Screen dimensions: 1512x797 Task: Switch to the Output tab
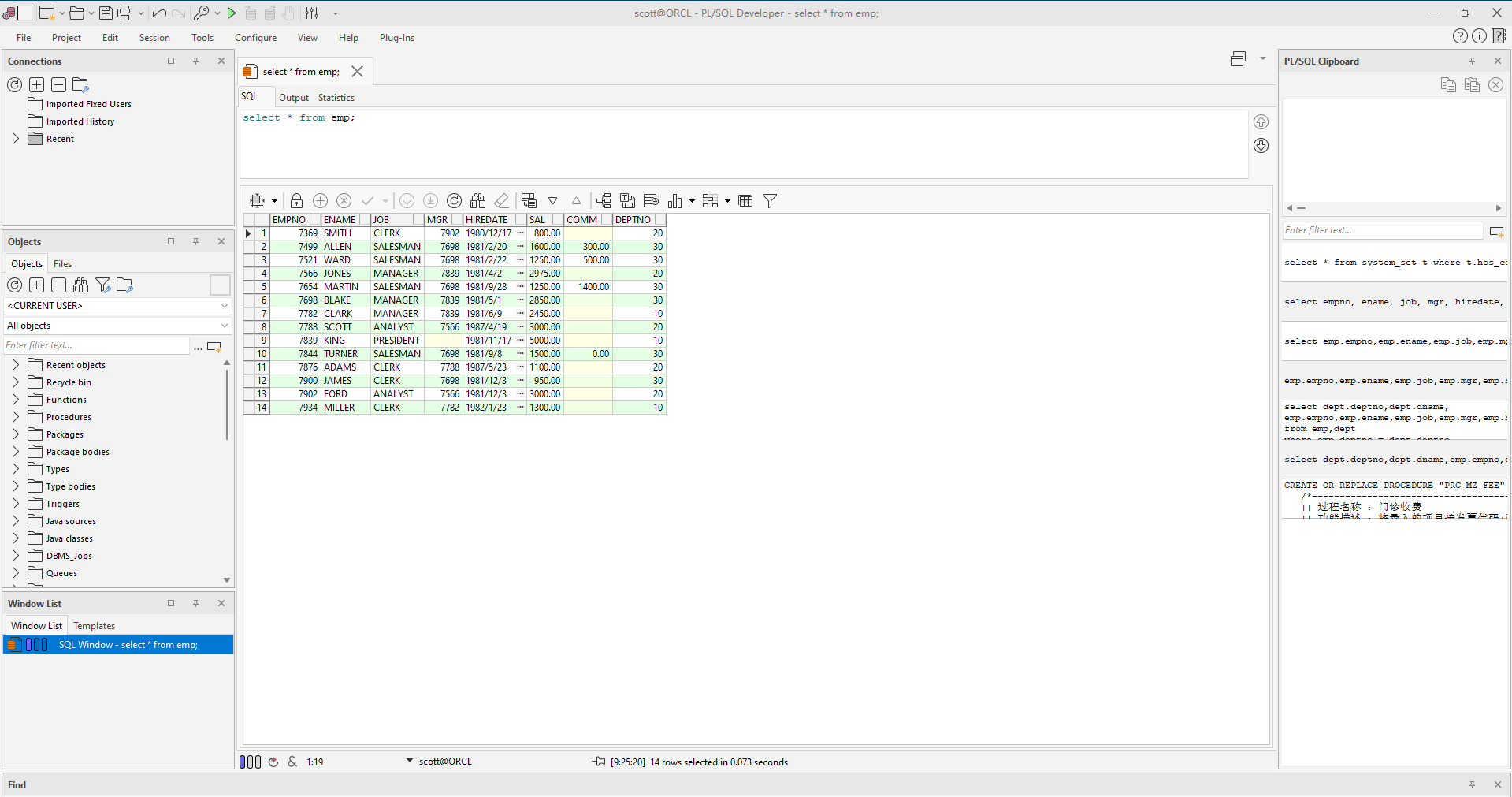click(294, 98)
